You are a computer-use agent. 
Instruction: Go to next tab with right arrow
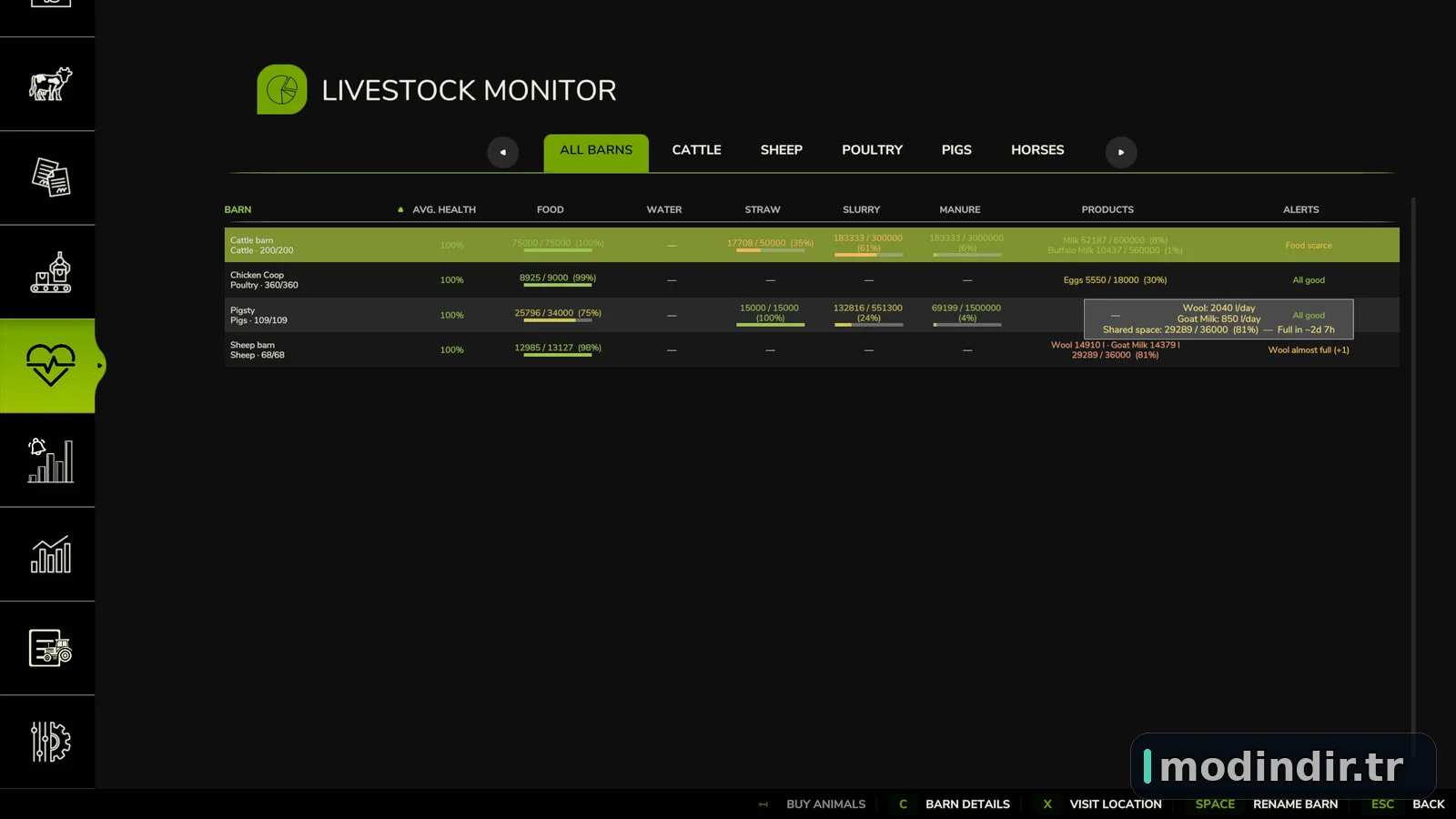1121,152
